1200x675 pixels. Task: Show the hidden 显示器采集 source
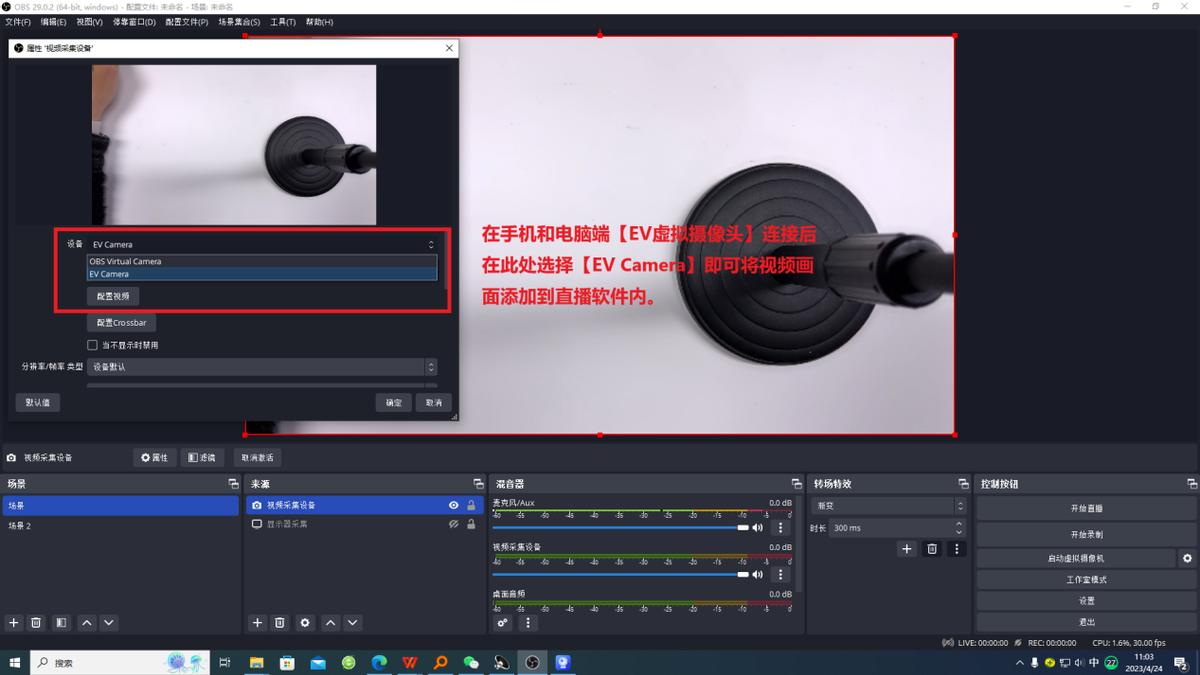point(452,523)
